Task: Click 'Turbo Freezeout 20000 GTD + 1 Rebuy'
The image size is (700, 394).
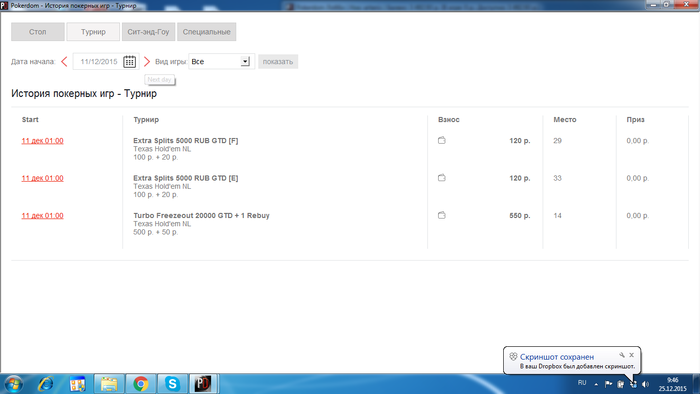Action: [x=201, y=216]
